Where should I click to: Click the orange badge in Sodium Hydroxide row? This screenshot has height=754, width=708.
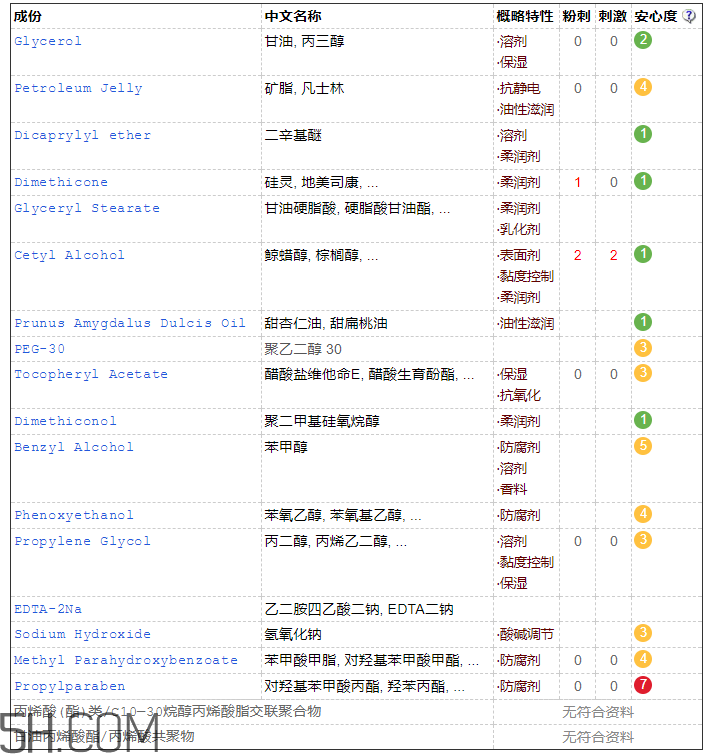point(643,633)
